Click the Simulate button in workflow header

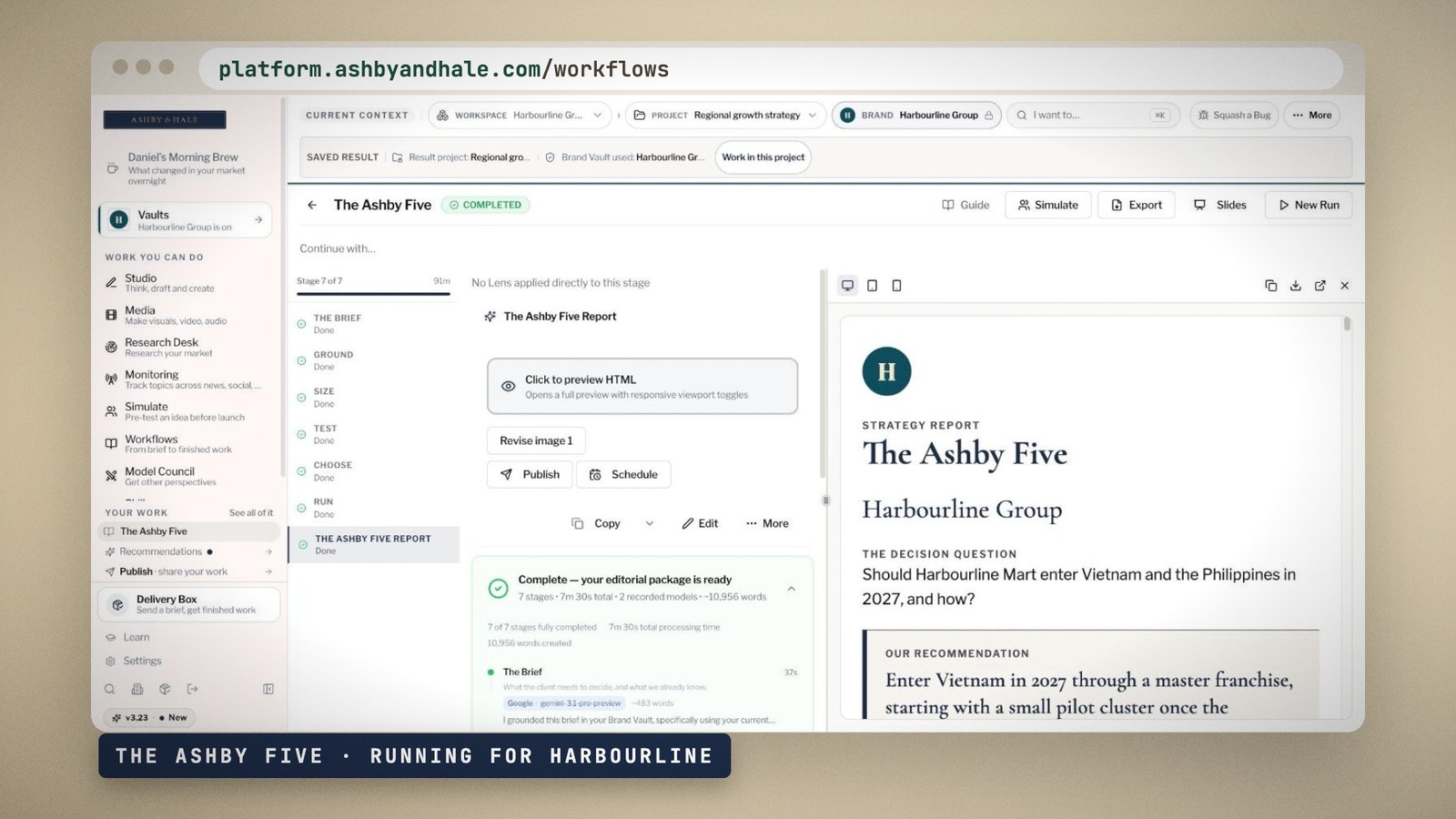coord(1047,206)
